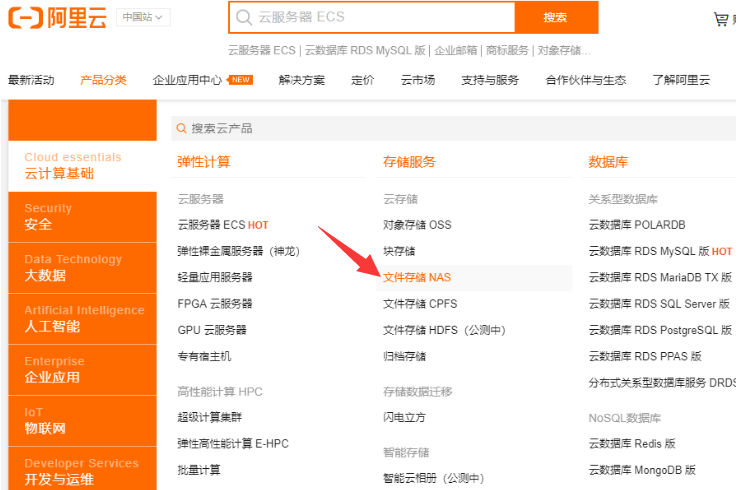Image resolution: width=743 pixels, height=490 pixels.
Task: Open 对象存储 OSS link
Action: tap(417, 225)
